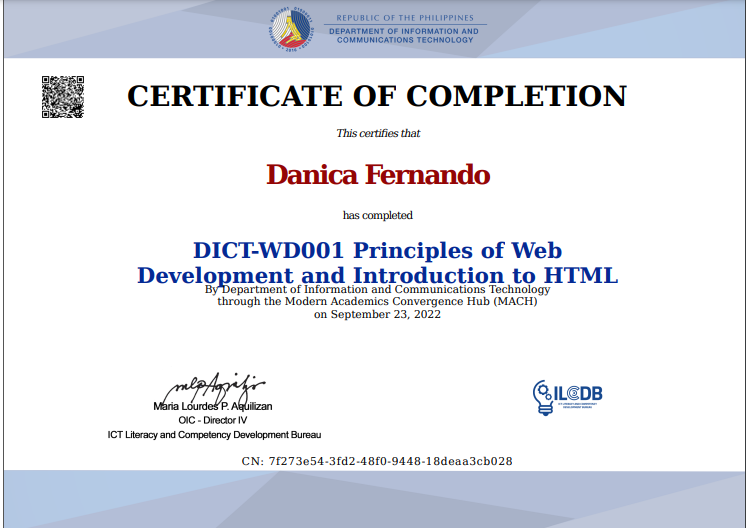Click the course title line 'DICT-WD001 Principles of Web'
This screenshot has width=746, height=528.
378,250
